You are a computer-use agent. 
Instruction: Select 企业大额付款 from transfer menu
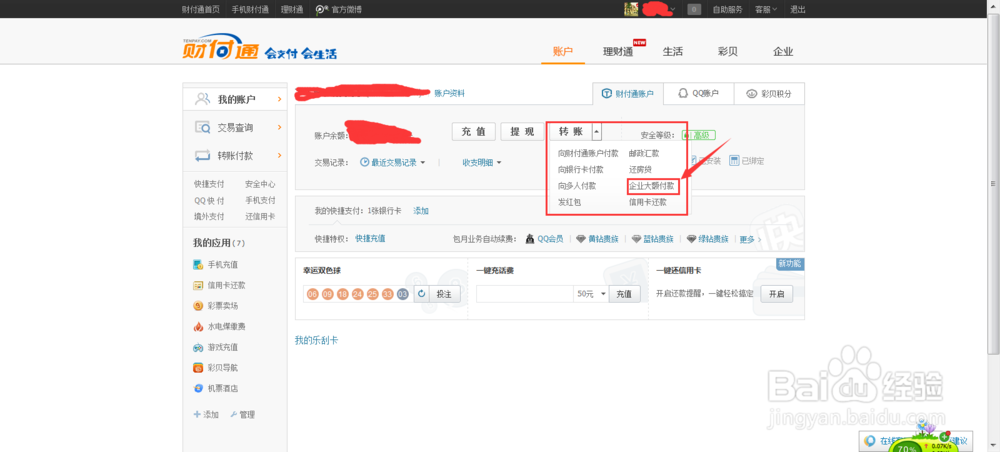652,186
